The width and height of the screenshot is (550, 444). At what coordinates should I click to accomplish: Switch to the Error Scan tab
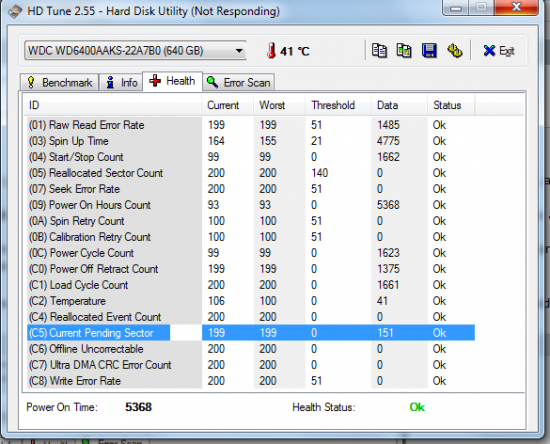[x=239, y=83]
